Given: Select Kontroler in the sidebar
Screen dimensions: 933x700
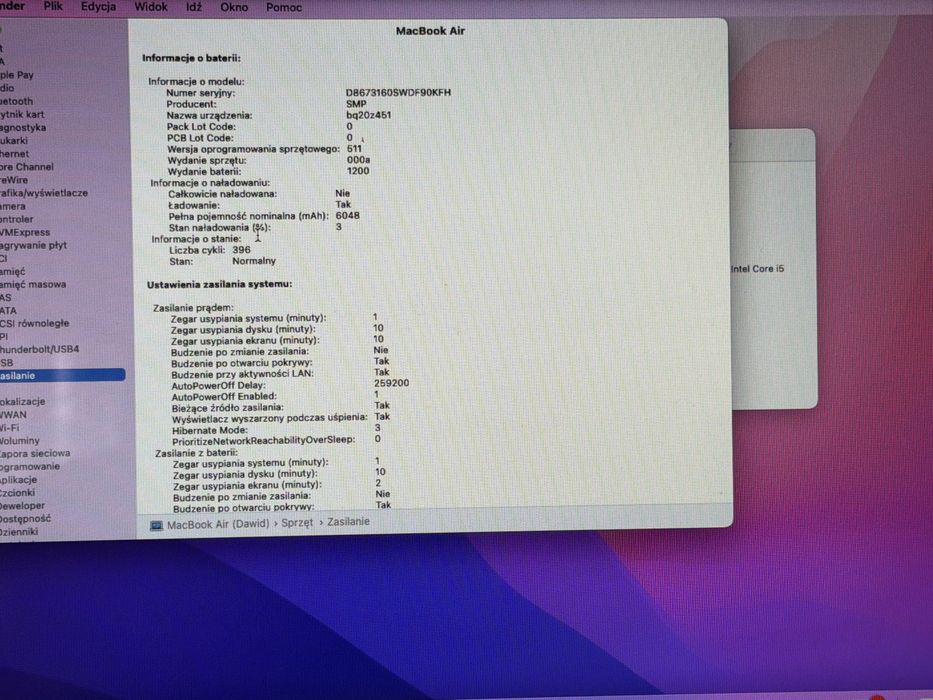Looking at the screenshot, I should [x=17, y=219].
